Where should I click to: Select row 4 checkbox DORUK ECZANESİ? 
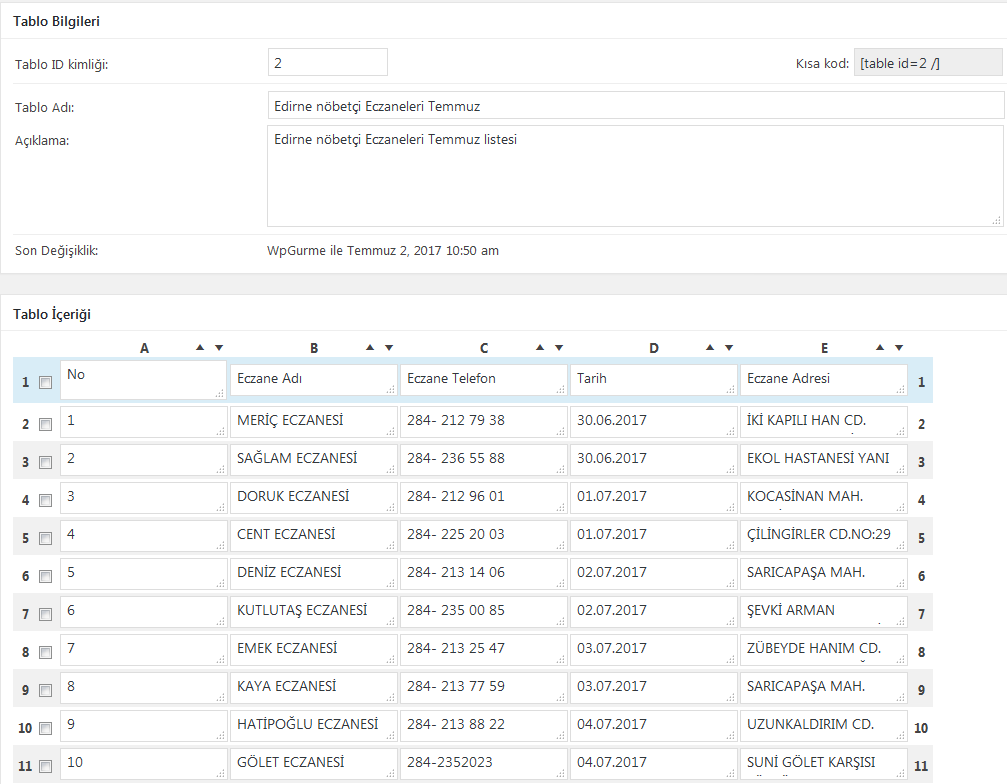(x=46, y=500)
